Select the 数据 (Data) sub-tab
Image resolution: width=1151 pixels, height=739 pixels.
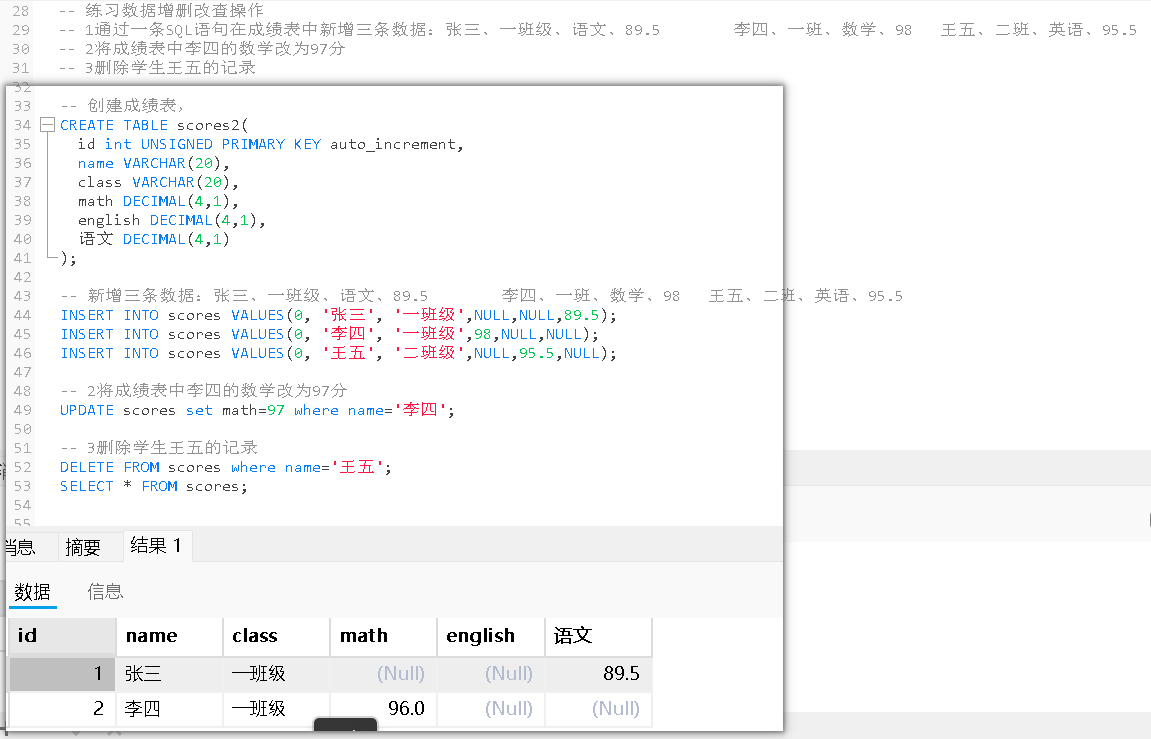pos(33,591)
